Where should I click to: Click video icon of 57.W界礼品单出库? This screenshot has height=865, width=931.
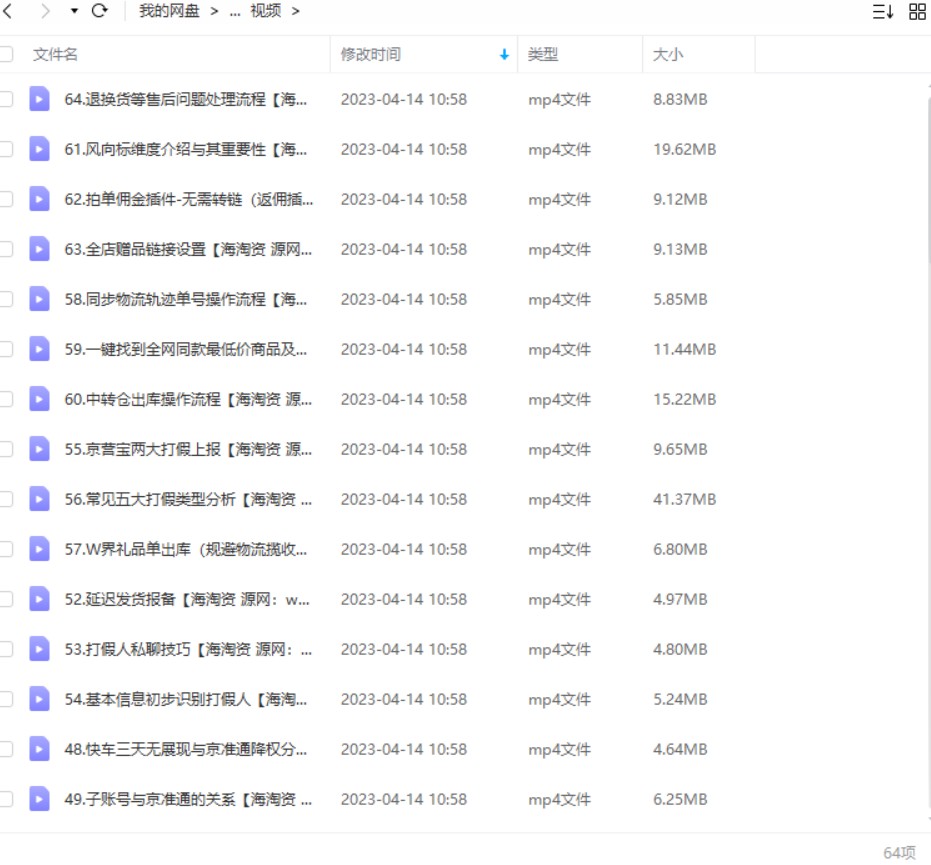(x=39, y=549)
